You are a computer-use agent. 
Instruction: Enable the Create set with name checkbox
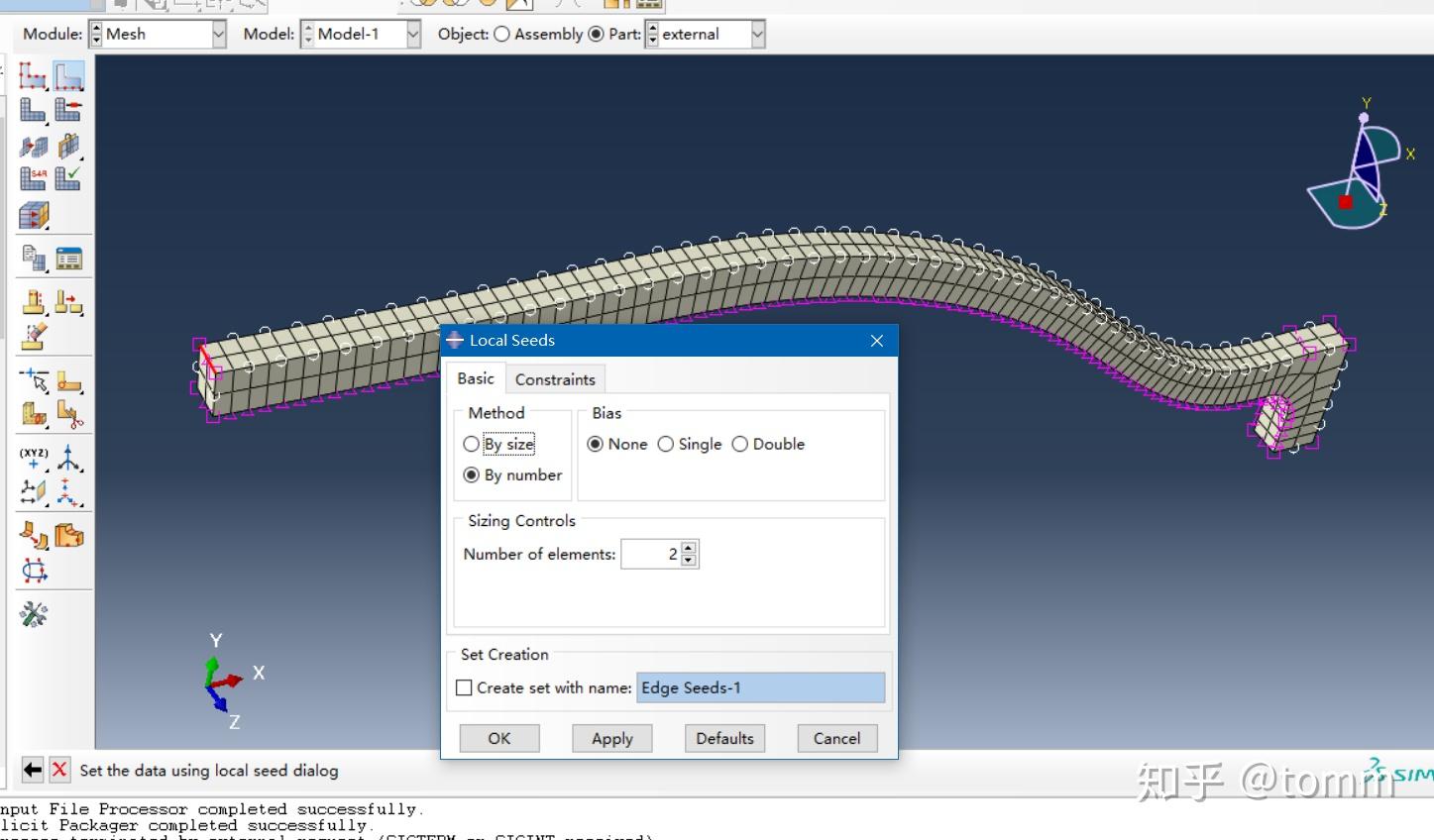464,687
